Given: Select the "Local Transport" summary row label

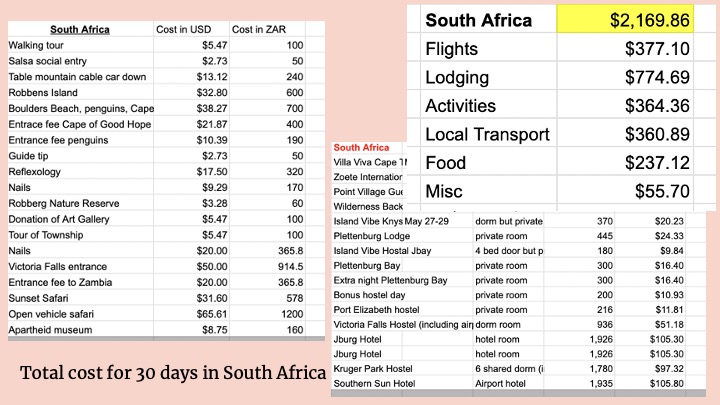Looking at the screenshot, I should [487, 134].
